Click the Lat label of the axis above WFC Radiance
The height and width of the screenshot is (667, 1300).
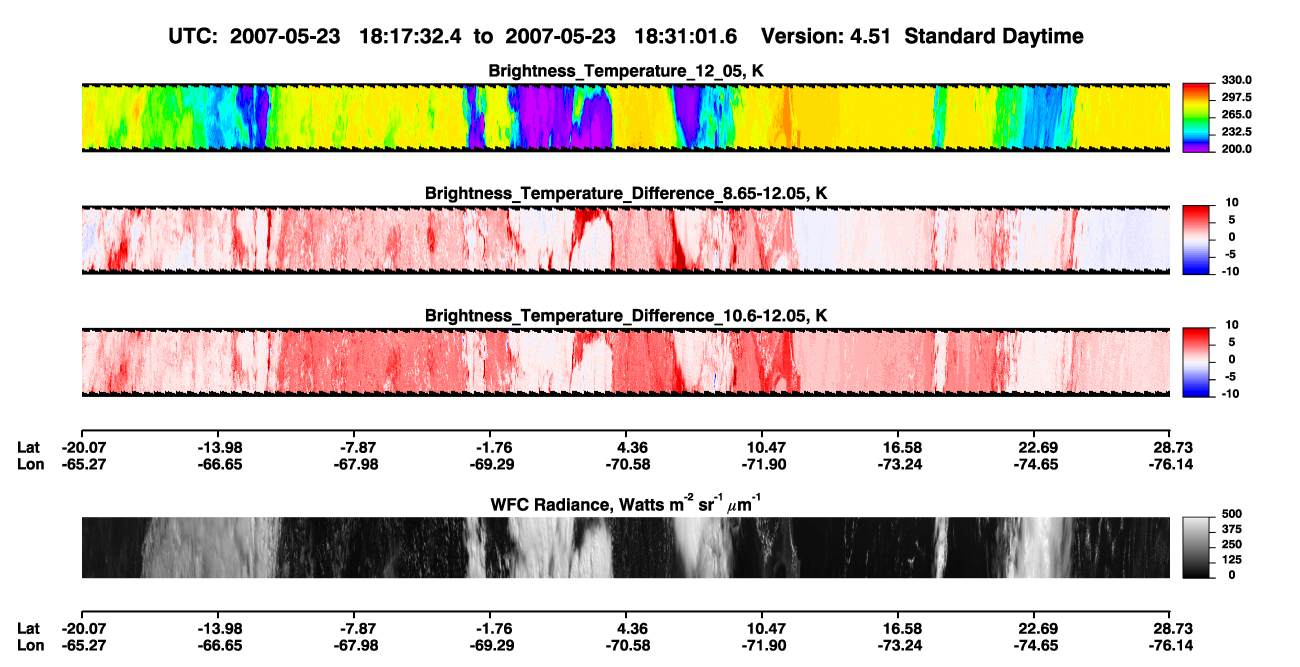[29, 447]
